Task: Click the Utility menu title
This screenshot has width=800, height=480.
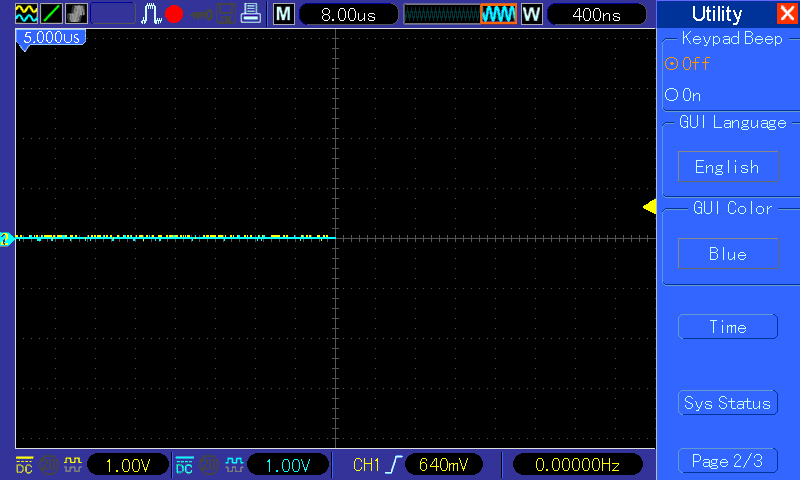Action: pos(717,14)
